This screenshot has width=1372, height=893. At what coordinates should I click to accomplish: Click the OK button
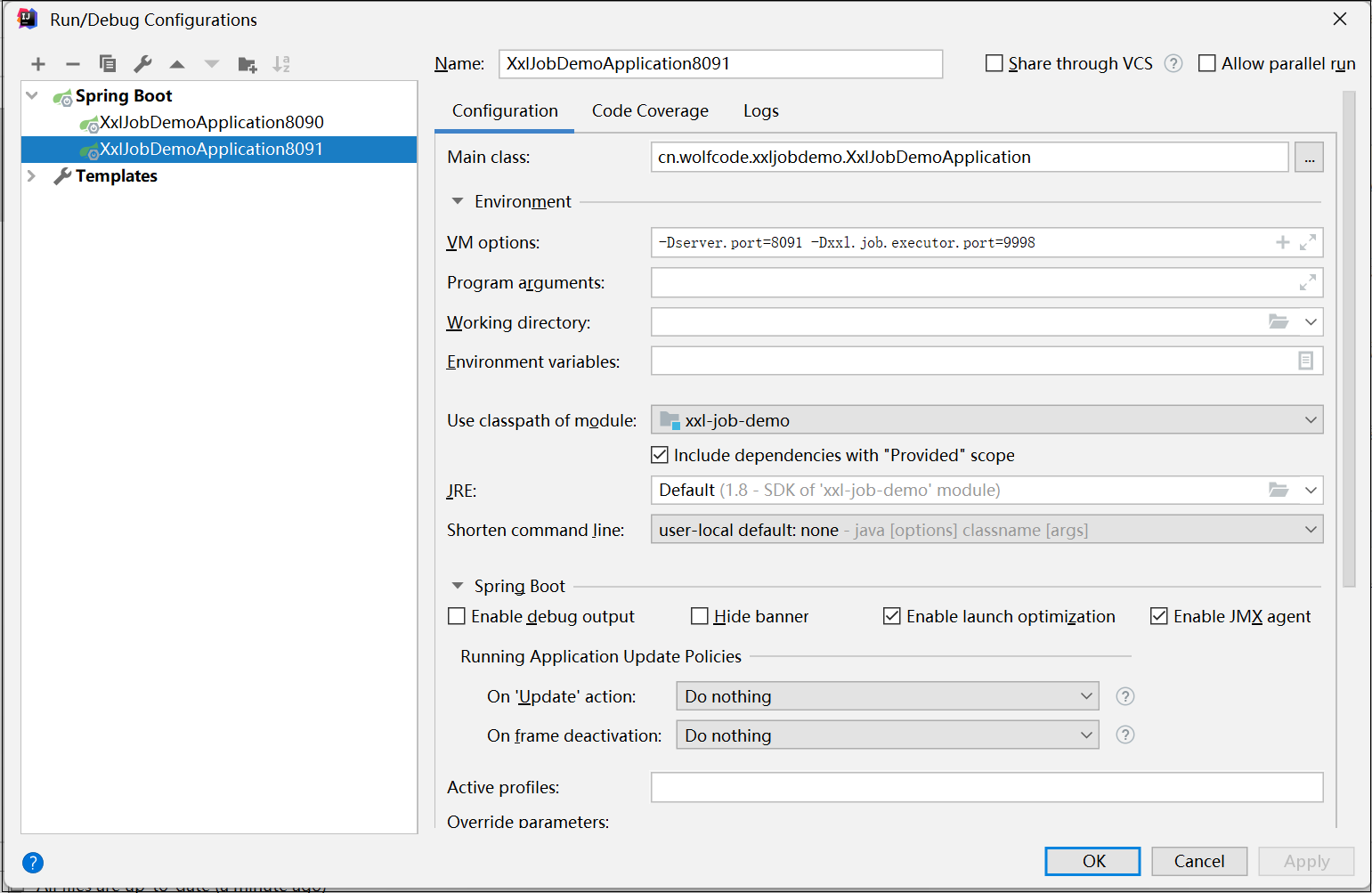1092,861
